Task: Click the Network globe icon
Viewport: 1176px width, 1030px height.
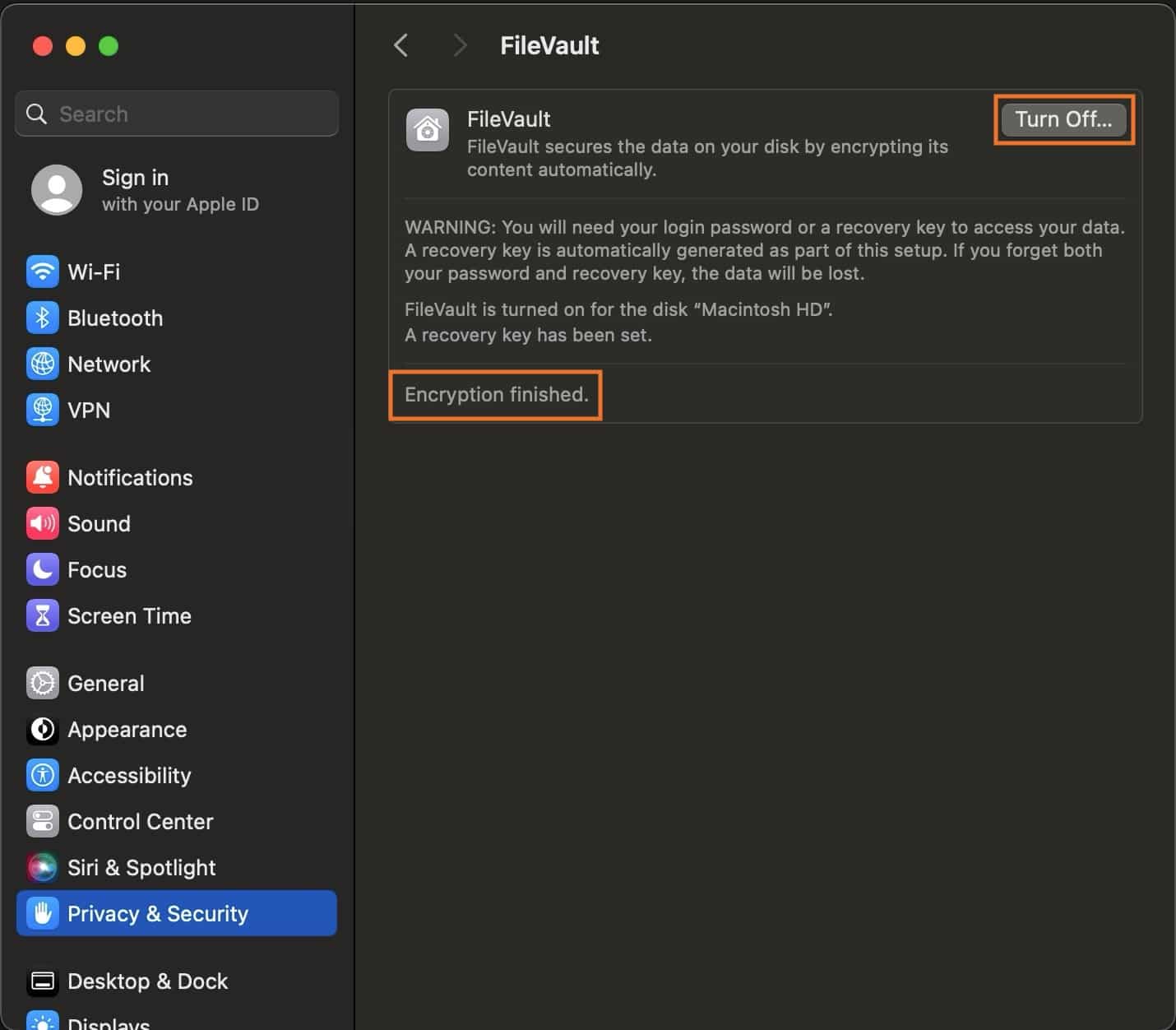Action: 43,364
